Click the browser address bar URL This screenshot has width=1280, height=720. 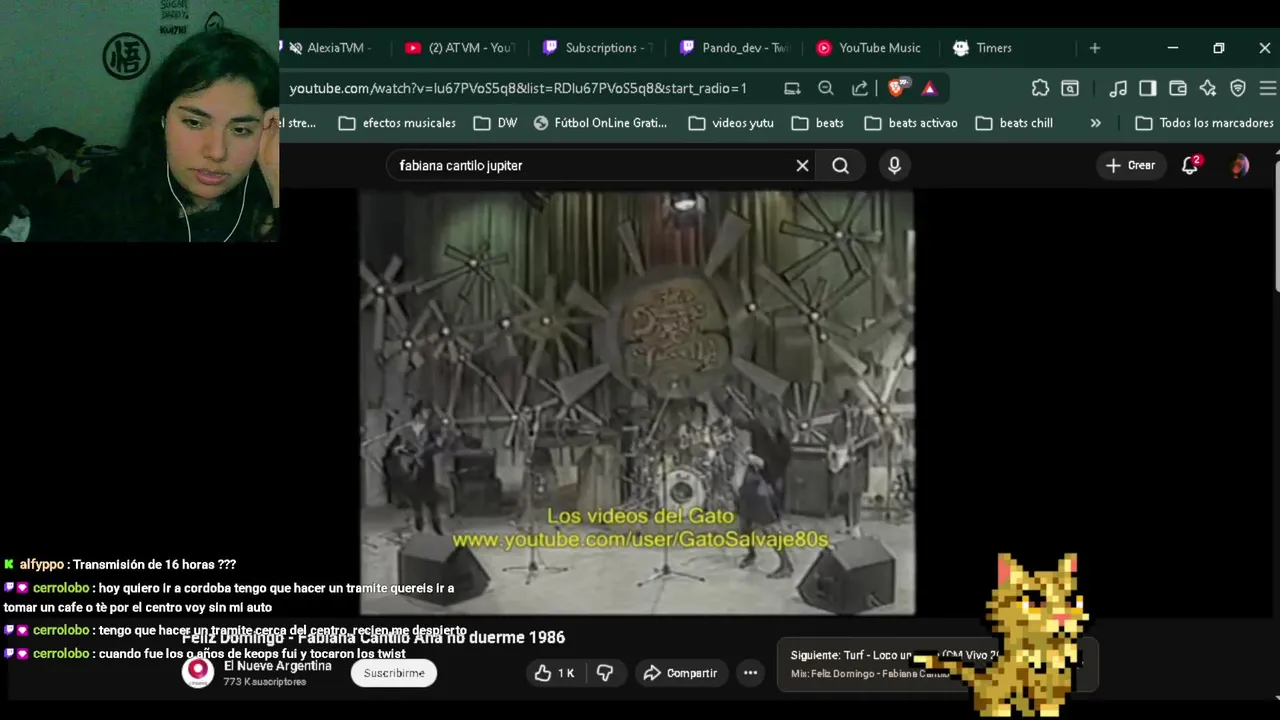pyautogui.click(x=518, y=88)
